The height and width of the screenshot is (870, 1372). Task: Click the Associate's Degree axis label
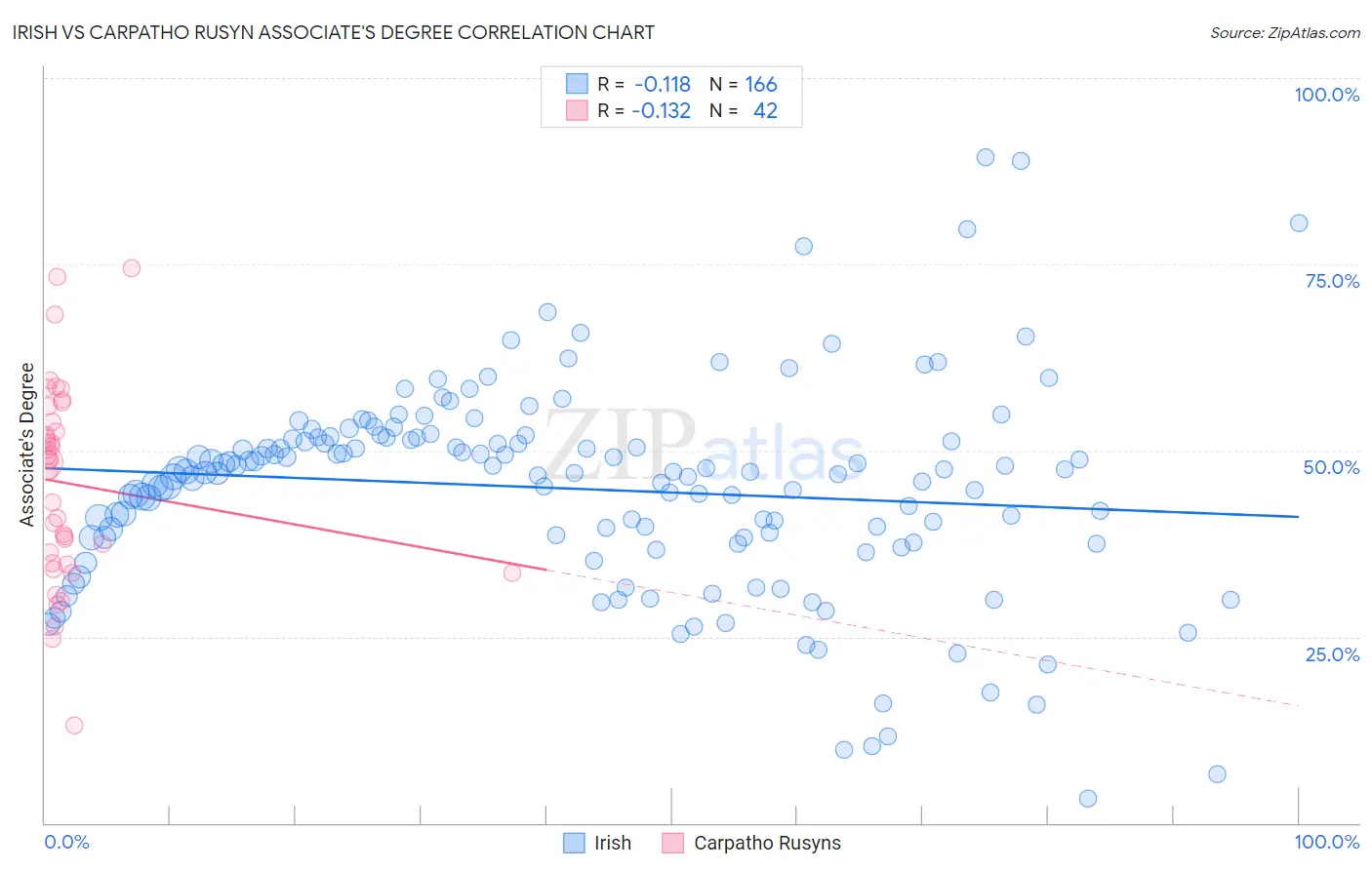click(26, 445)
